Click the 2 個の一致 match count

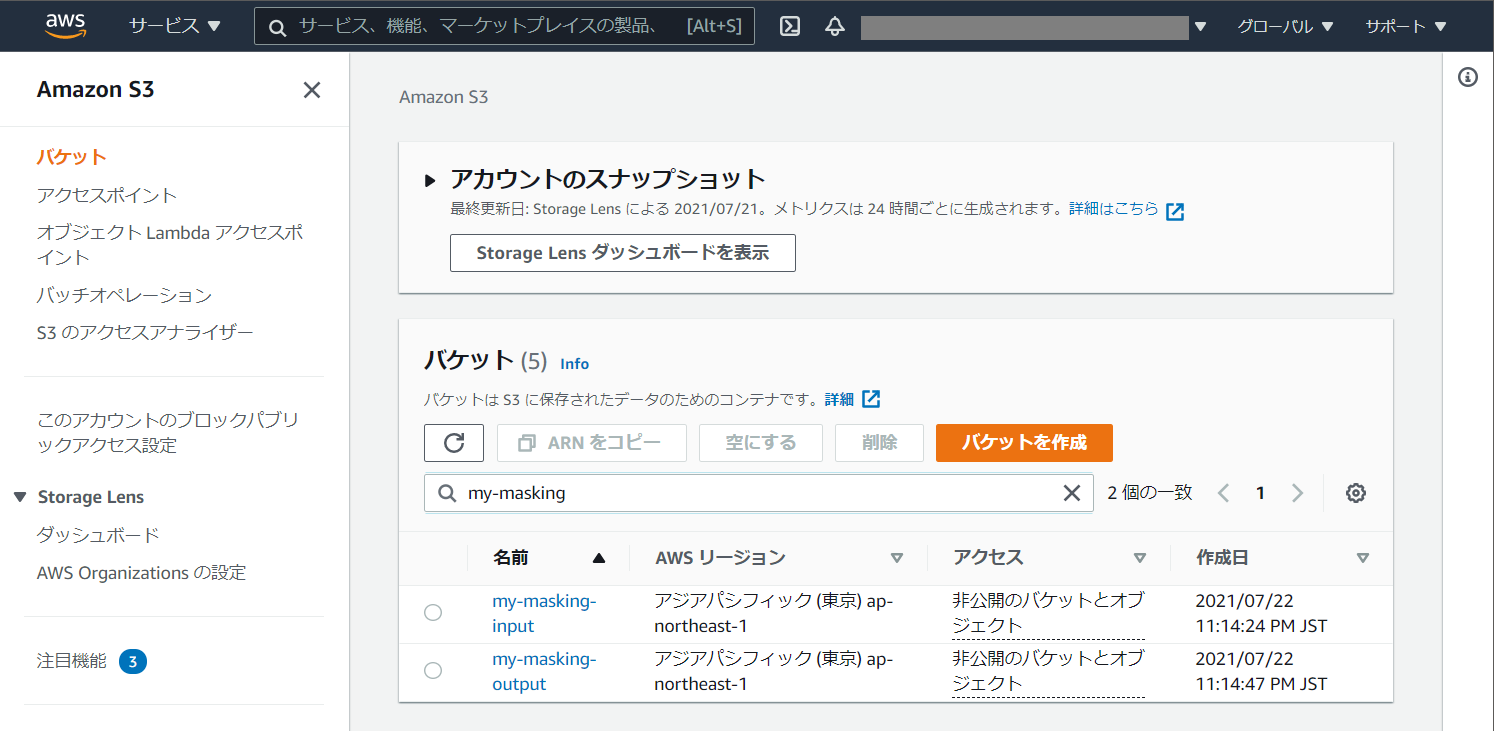point(1150,493)
